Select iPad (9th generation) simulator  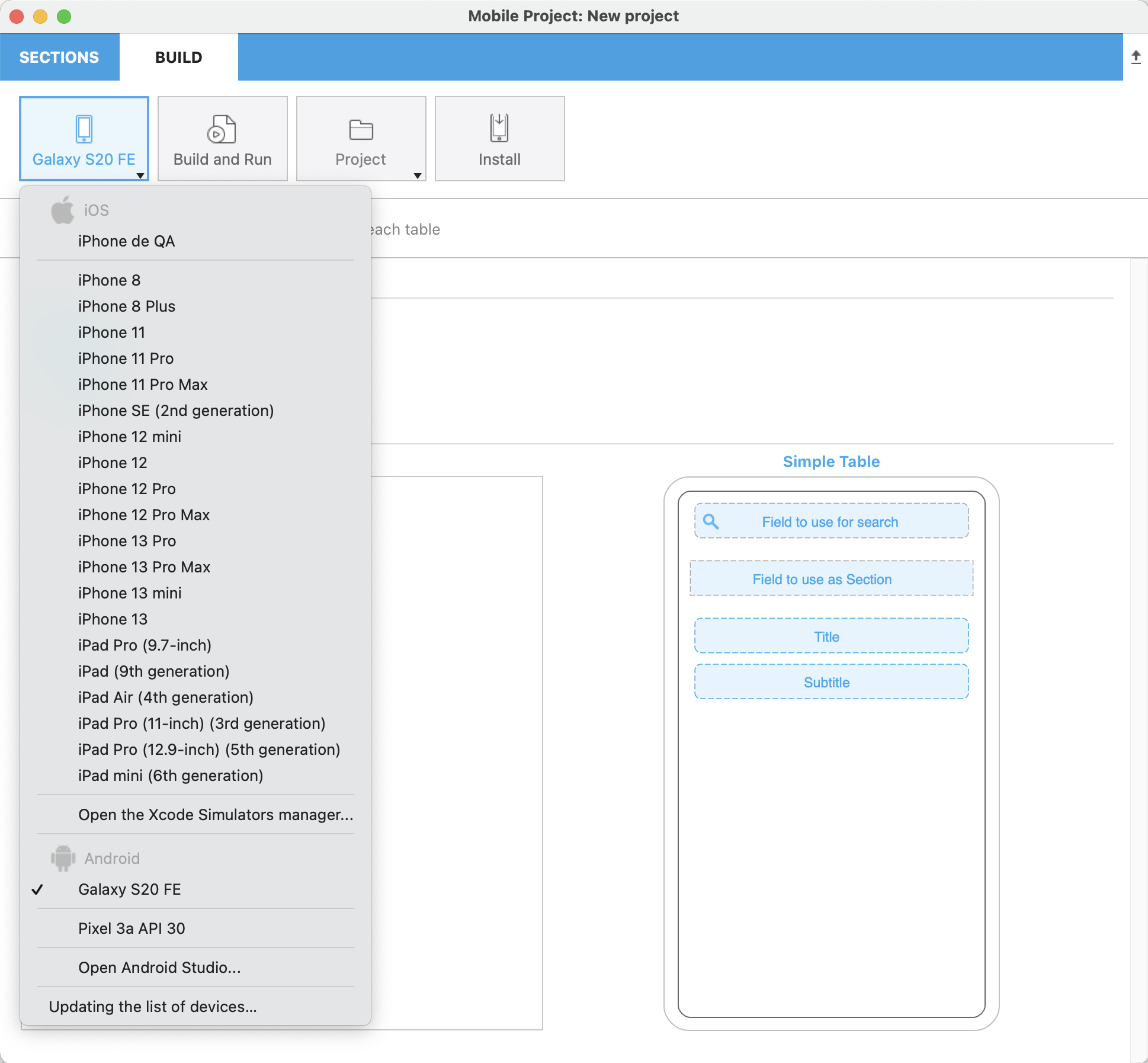[x=195, y=671]
